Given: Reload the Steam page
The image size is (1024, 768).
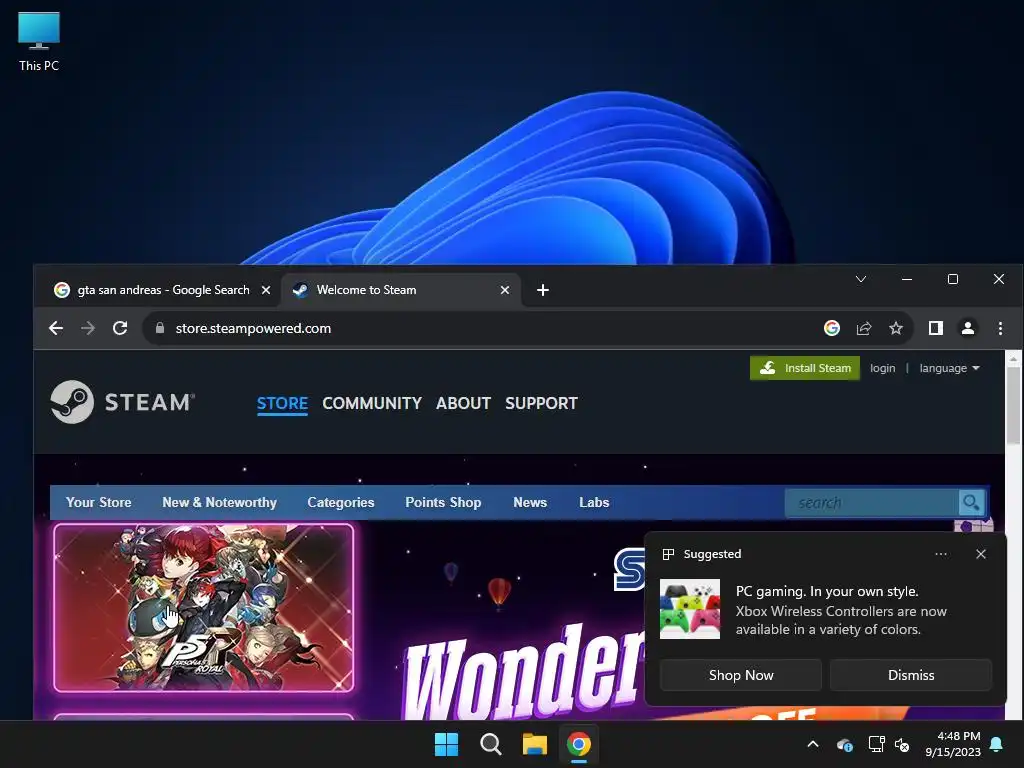Looking at the screenshot, I should pos(120,328).
